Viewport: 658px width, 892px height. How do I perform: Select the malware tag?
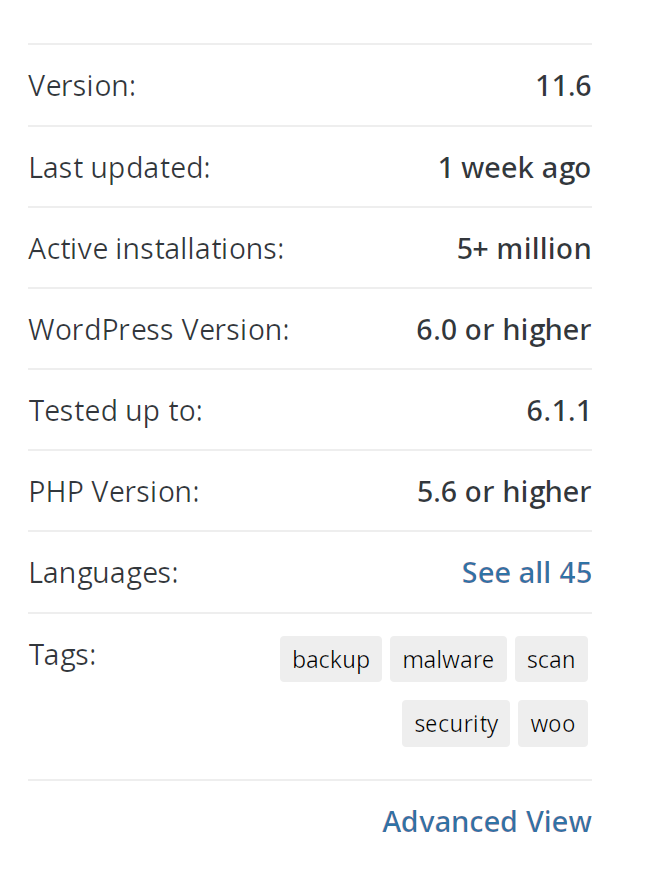coord(448,659)
